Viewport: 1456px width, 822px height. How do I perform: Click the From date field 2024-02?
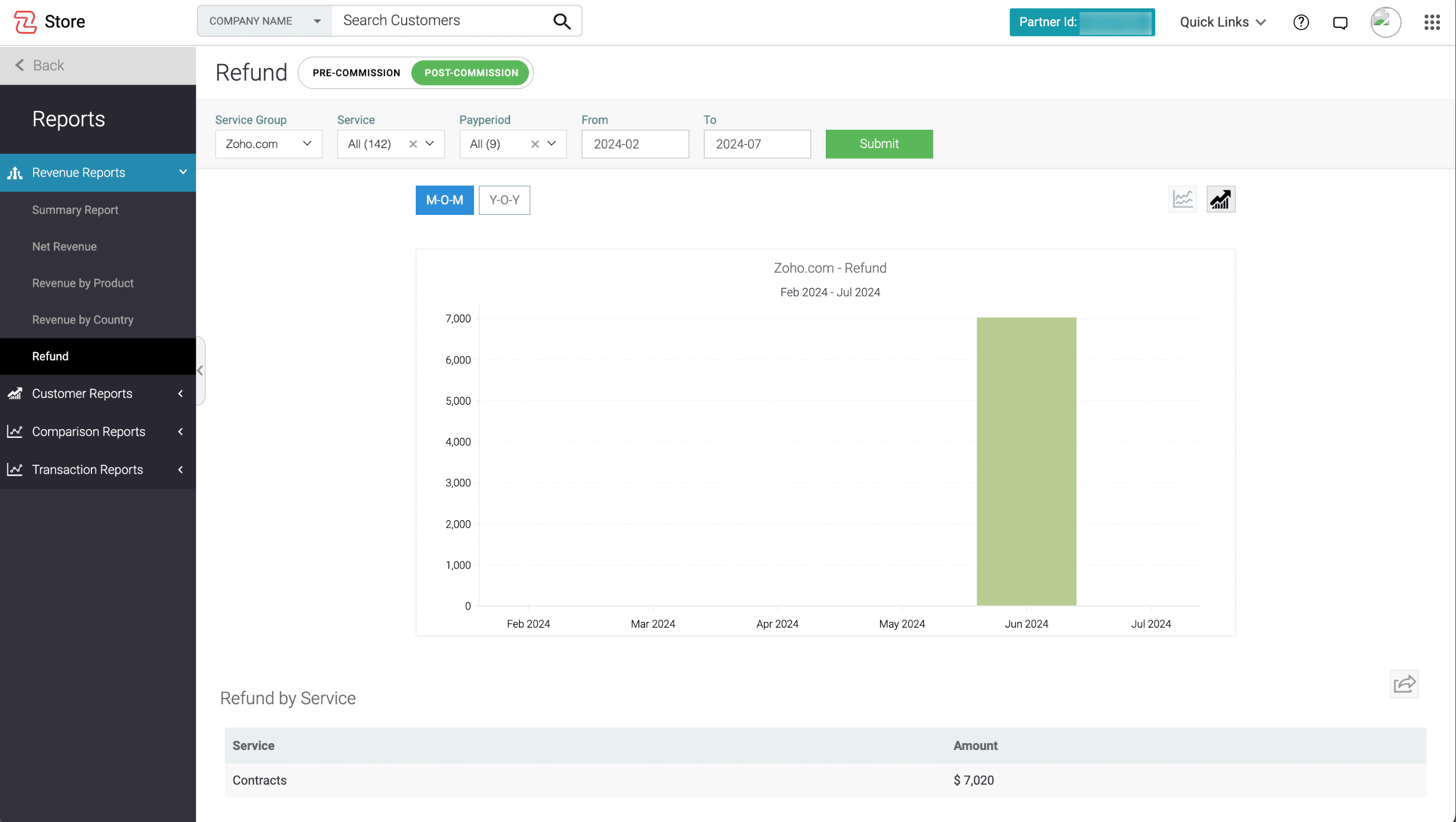pos(635,144)
